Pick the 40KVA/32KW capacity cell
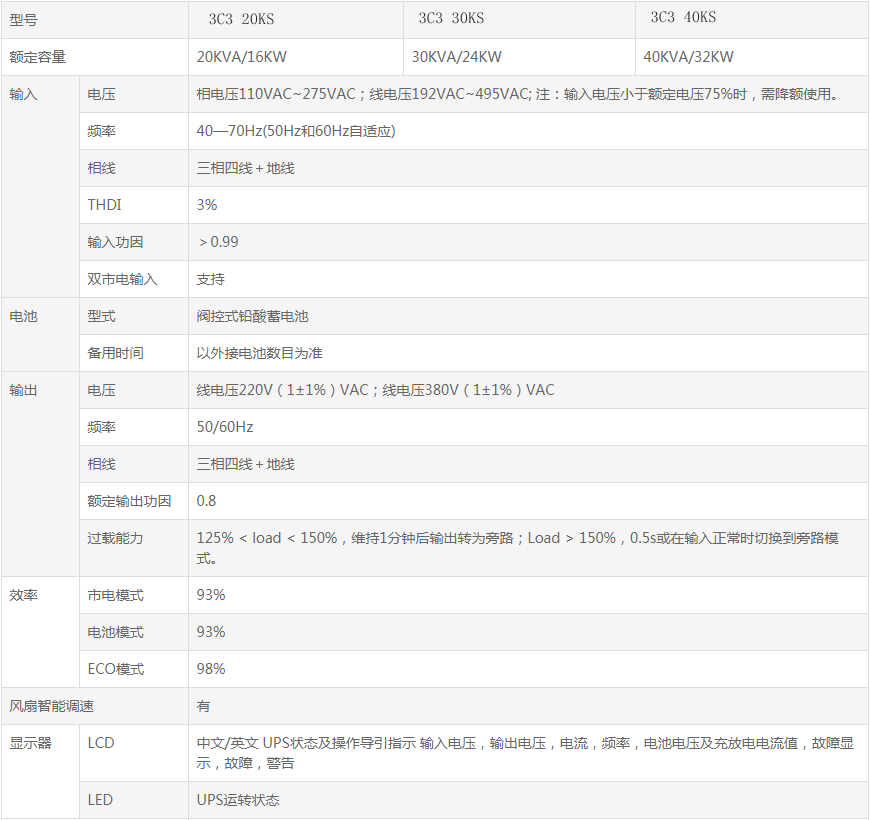The width and height of the screenshot is (870, 820). pyautogui.click(x=689, y=57)
